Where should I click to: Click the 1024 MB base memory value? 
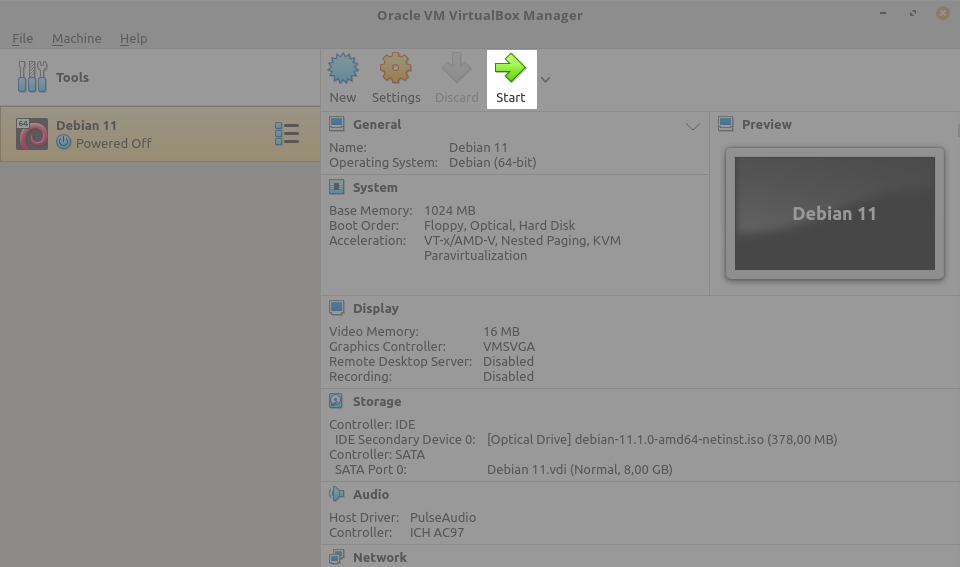(449, 211)
